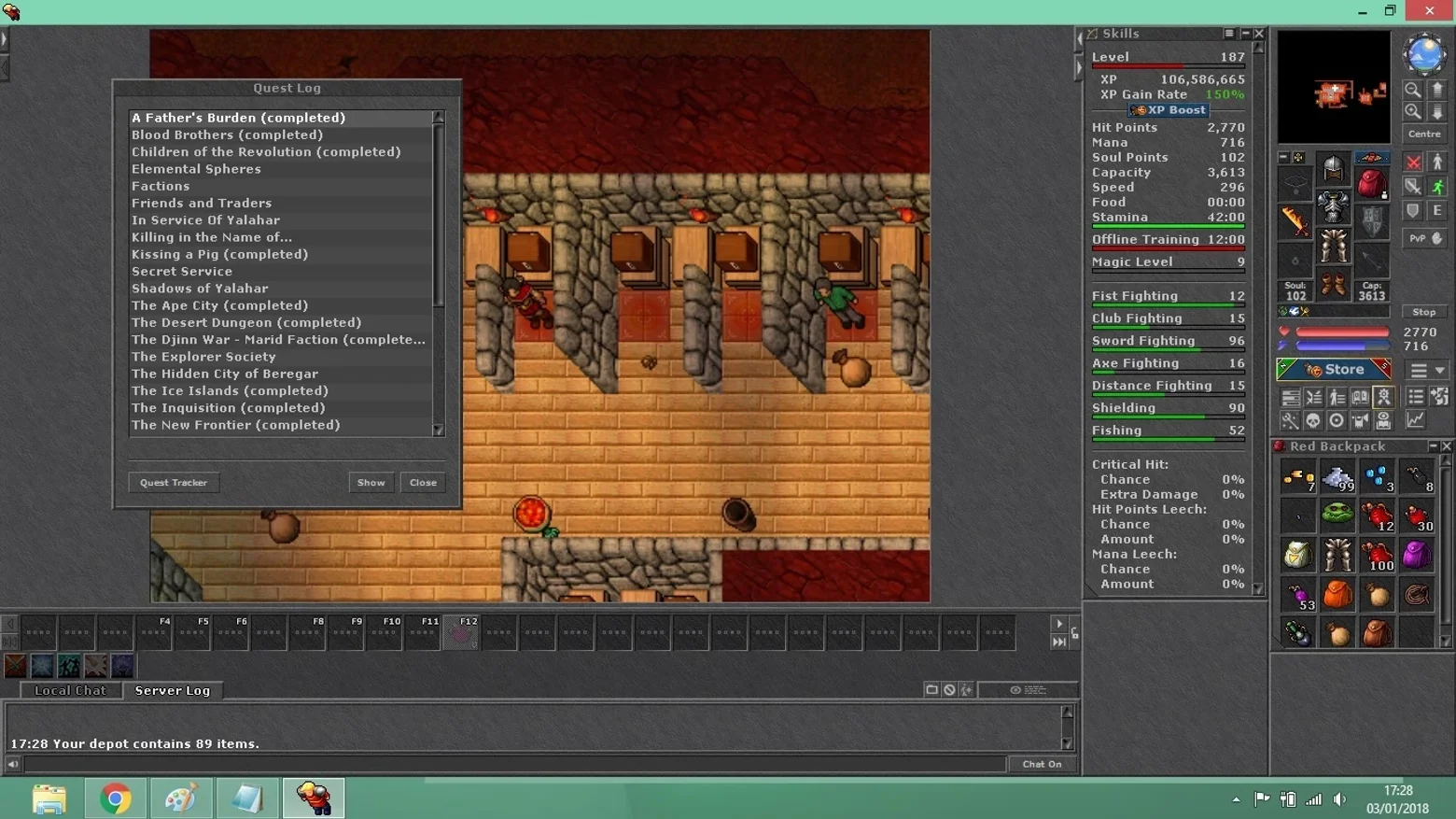Click the purple potion stack of 53
The image size is (1456, 819).
(1298, 594)
